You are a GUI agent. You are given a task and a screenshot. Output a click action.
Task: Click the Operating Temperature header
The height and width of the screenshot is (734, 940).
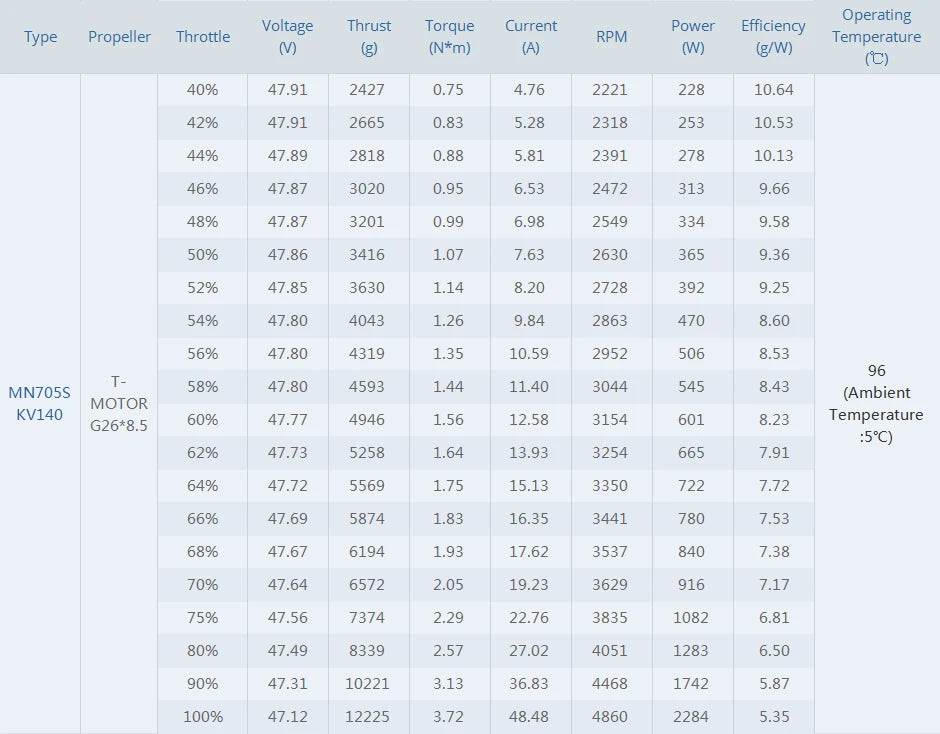tap(877, 37)
